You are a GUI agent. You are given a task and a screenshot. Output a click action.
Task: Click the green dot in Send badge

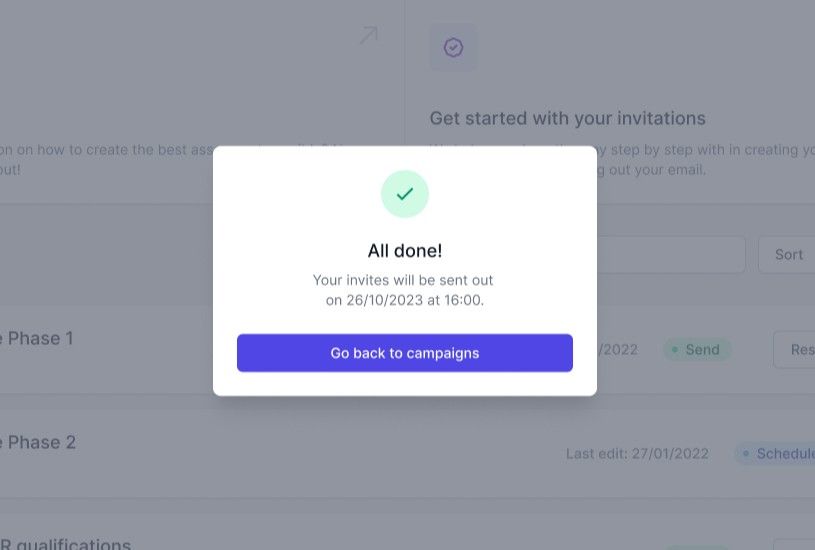point(675,350)
